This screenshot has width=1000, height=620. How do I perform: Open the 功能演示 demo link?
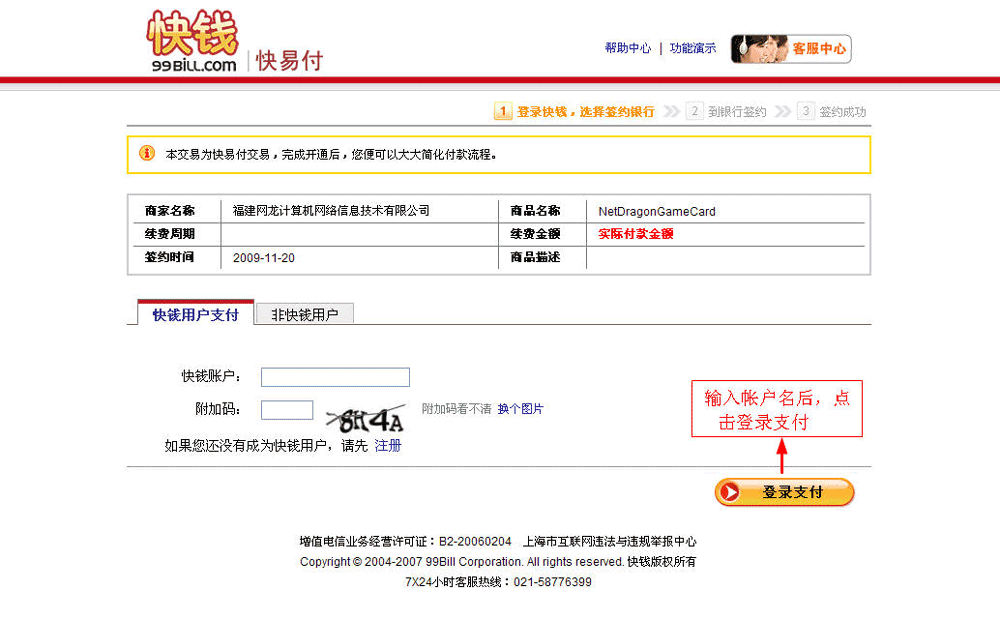click(x=693, y=48)
